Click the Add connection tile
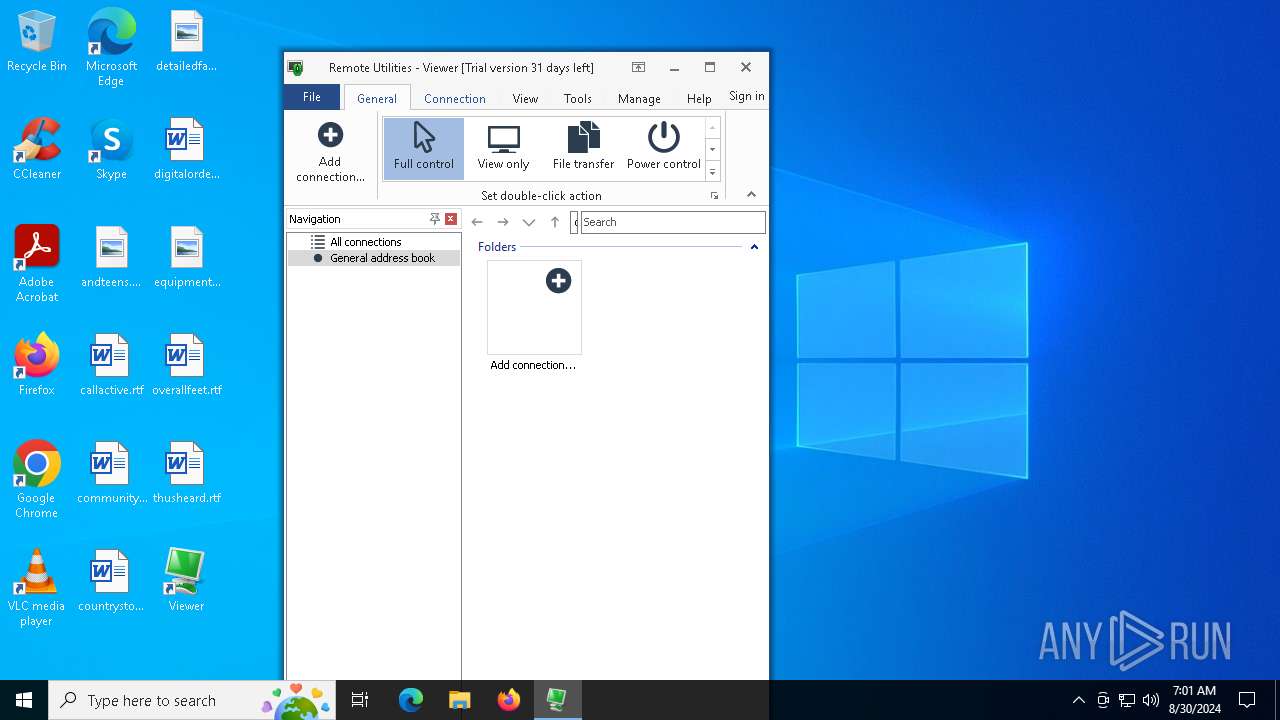 (x=534, y=316)
